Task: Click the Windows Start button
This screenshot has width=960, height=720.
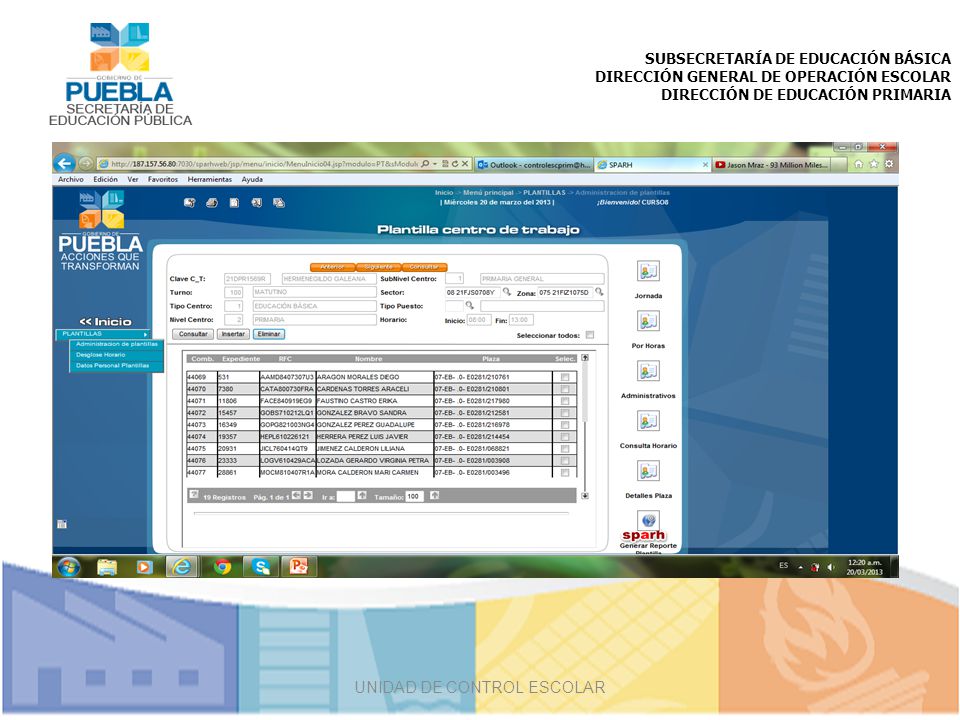Action: [69, 567]
